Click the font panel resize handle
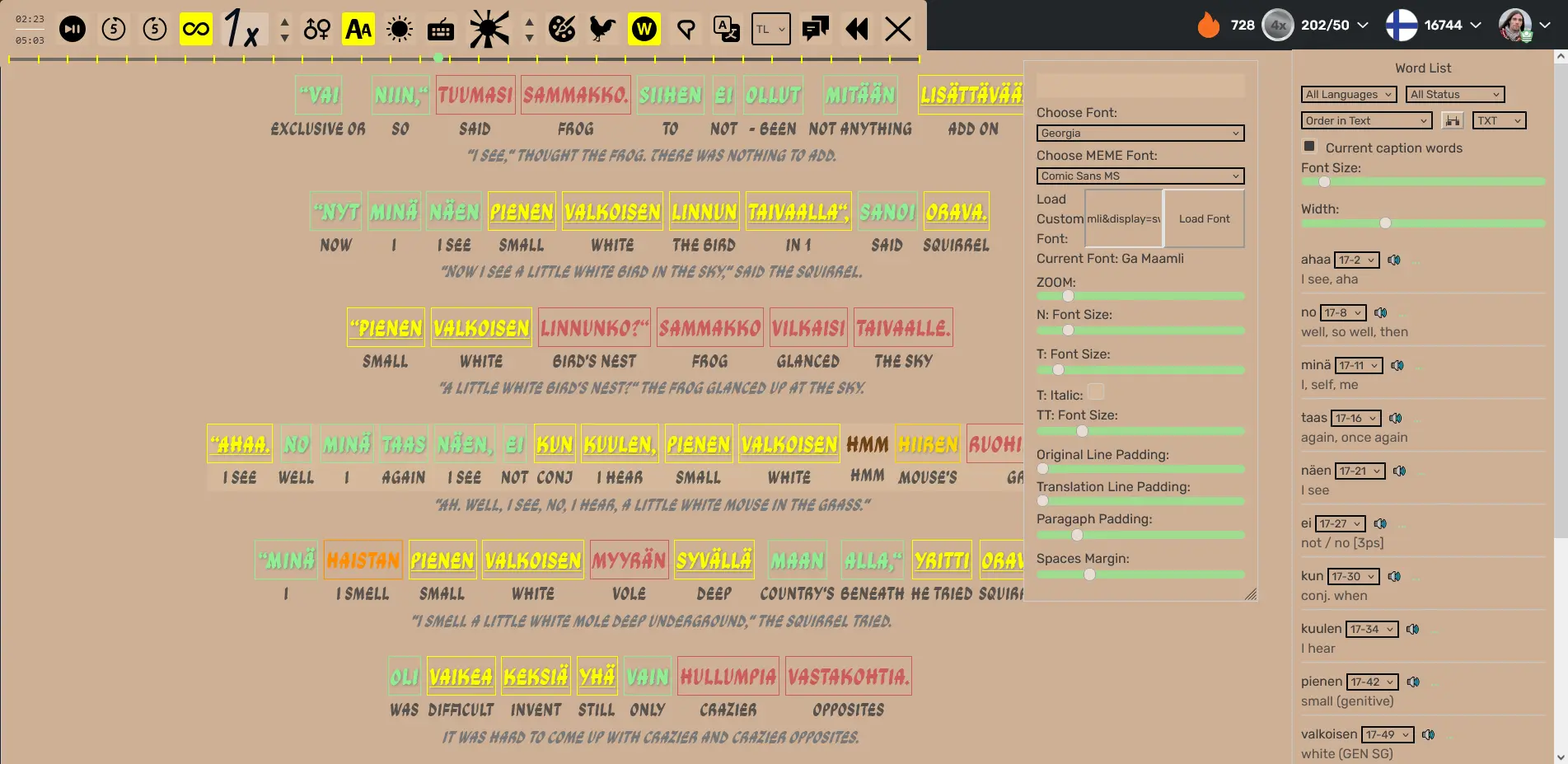 click(1251, 594)
